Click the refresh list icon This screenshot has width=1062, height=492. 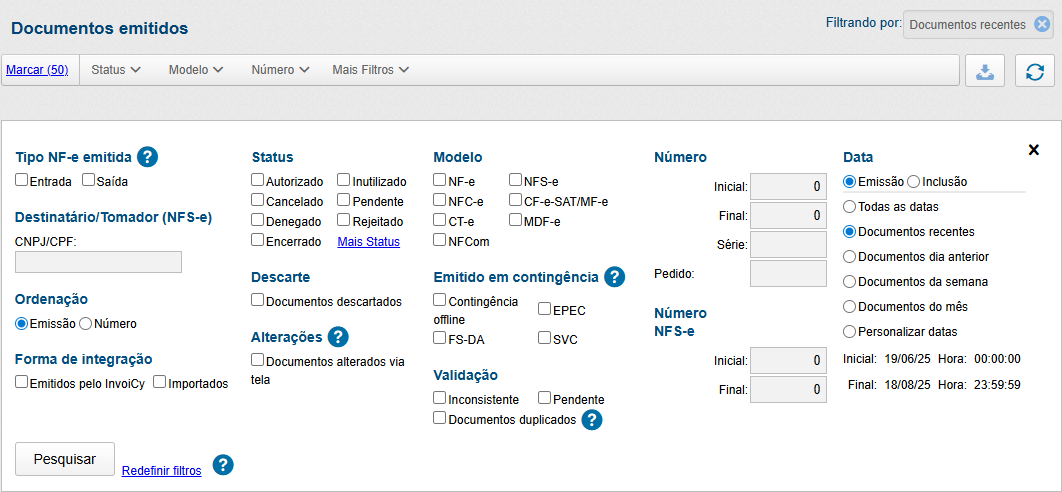pyautogui.click(x=1035, y=71)
